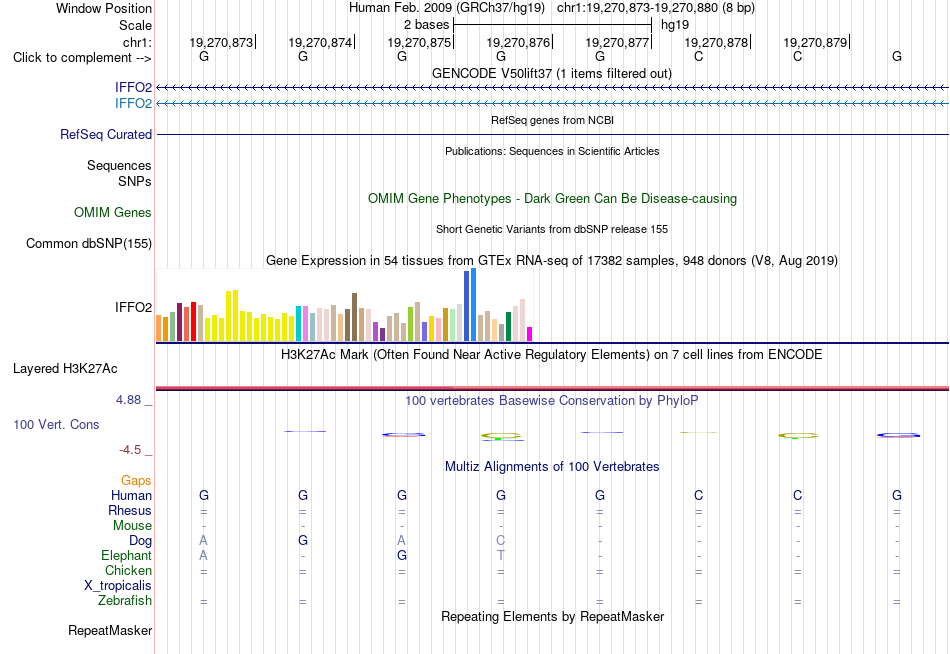The image size is (950, 654).
Task: Click the dark blue IFFO2 GENCODE track label
Action: [x=133, y=87]
